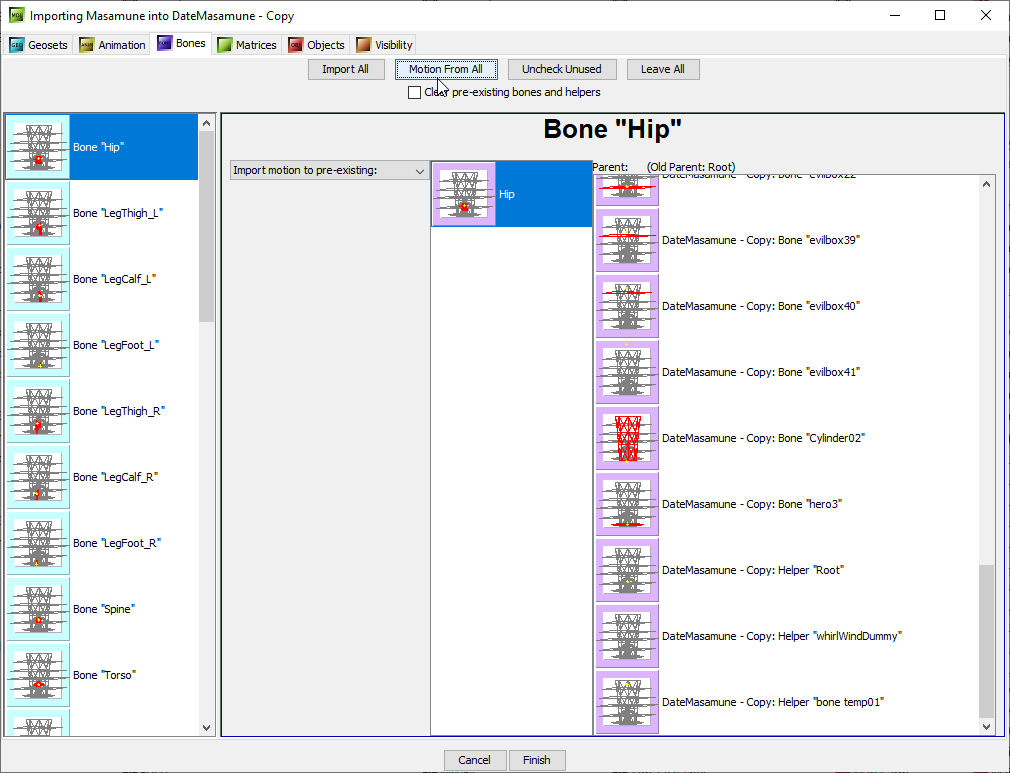Cancel the import dialog
The width and height of the screenshot is (1010, 773).
tap(475, 760)
